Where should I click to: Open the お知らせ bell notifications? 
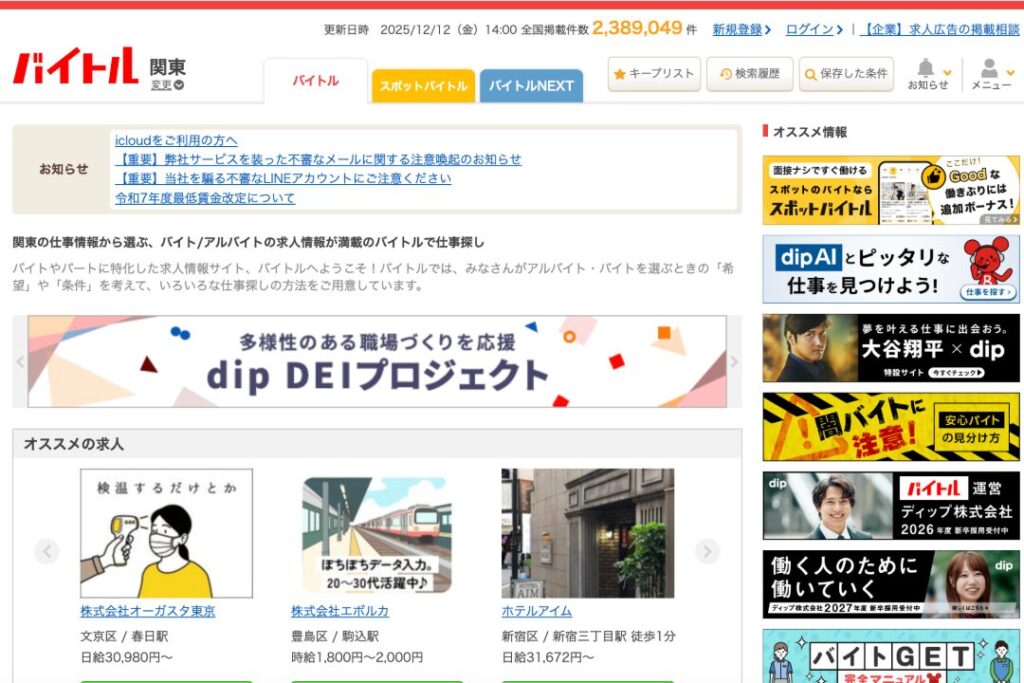coord(928,73)
